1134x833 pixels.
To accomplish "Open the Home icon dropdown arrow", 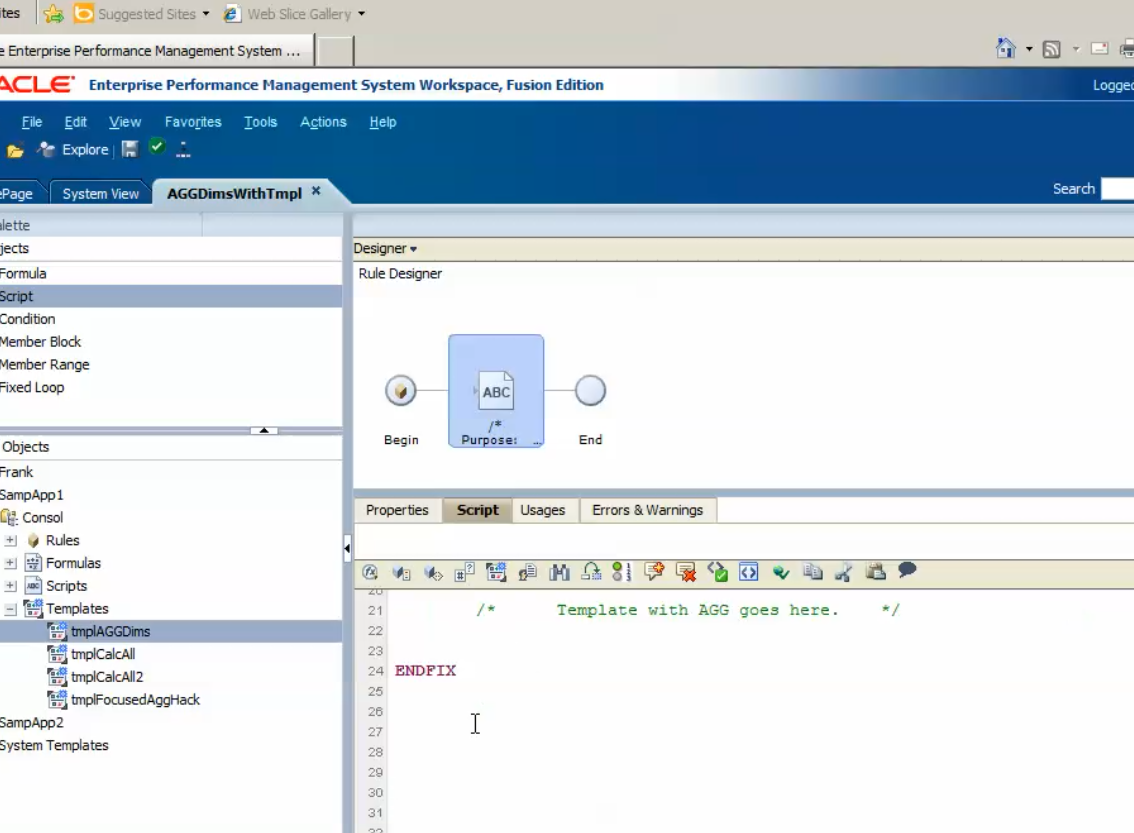I will (x=1028, y=49).
